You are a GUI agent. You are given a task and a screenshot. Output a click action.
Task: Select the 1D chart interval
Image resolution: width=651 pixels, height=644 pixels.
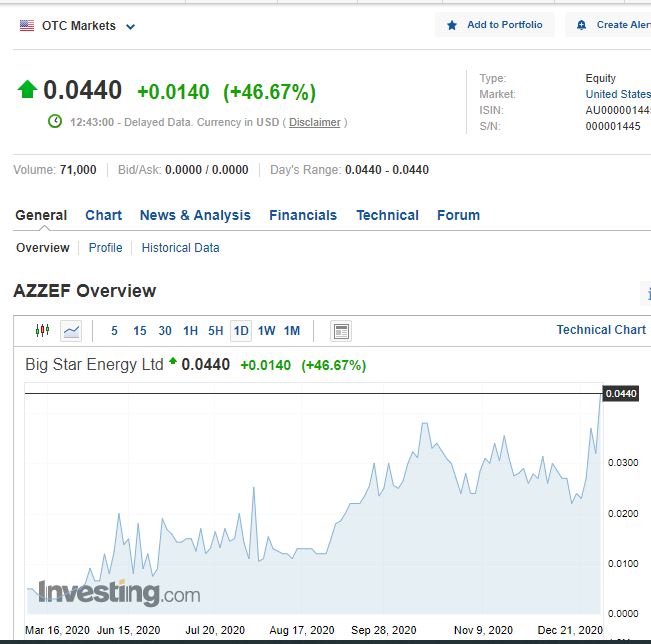click(241, 331)
